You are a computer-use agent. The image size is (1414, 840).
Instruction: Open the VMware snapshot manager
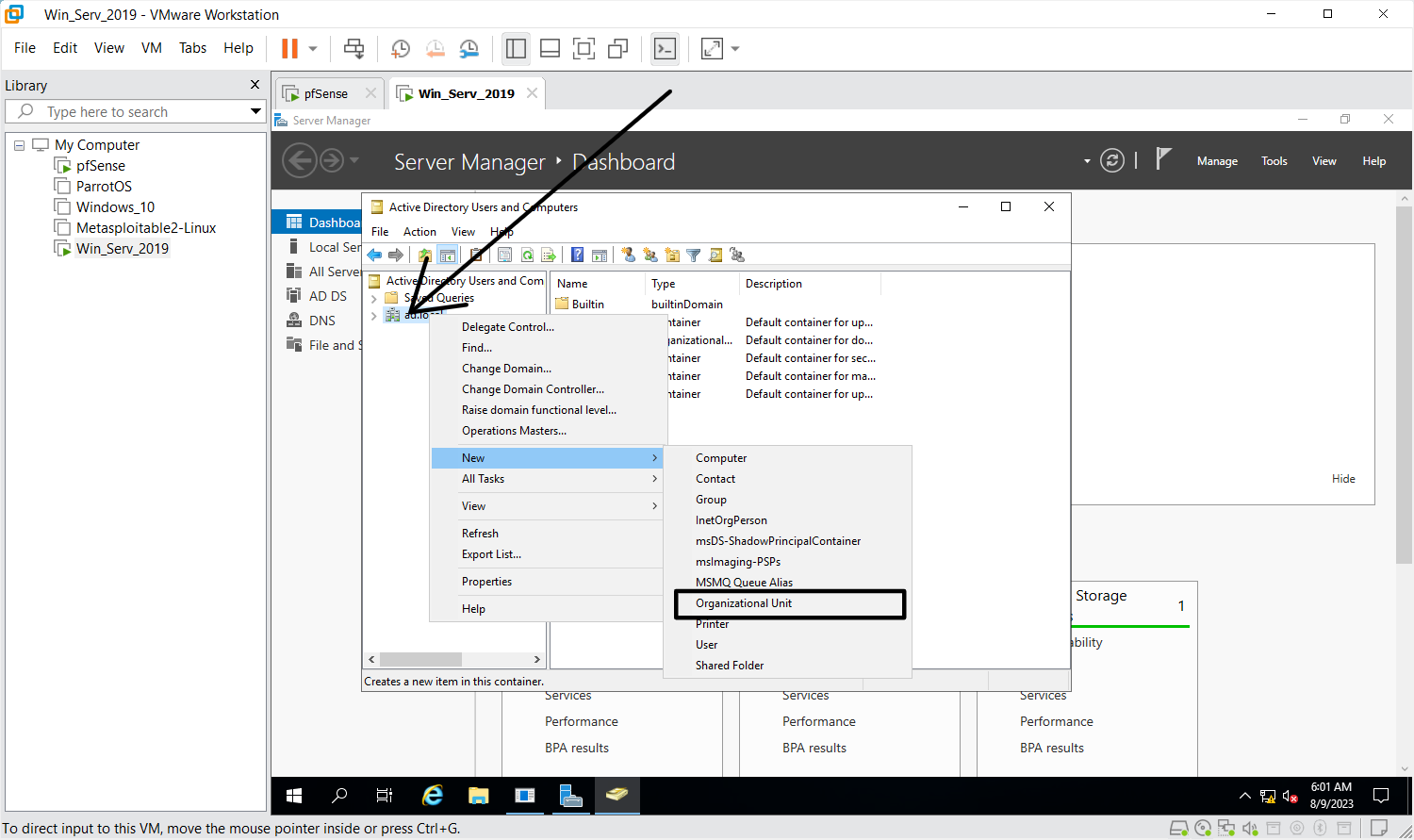pyautogui.click(x=469, y=48)
